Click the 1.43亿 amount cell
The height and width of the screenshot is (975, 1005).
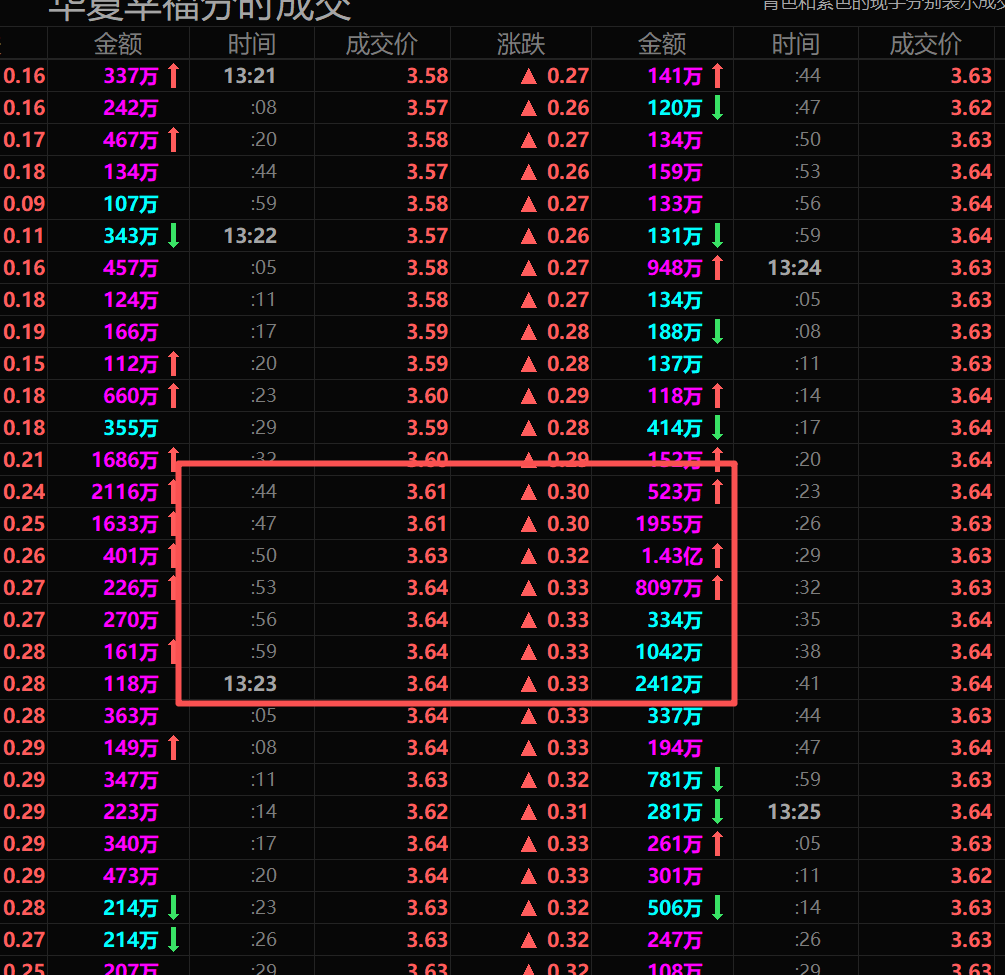pyautogui.click(x=672, y=556)
